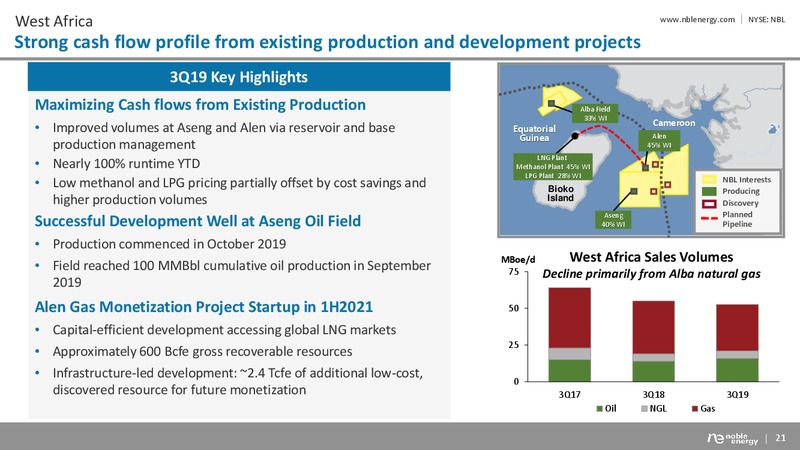800x450 pixels.
Task: Click the Aseng producing marker on the map
Action: [x=634, y=191]
